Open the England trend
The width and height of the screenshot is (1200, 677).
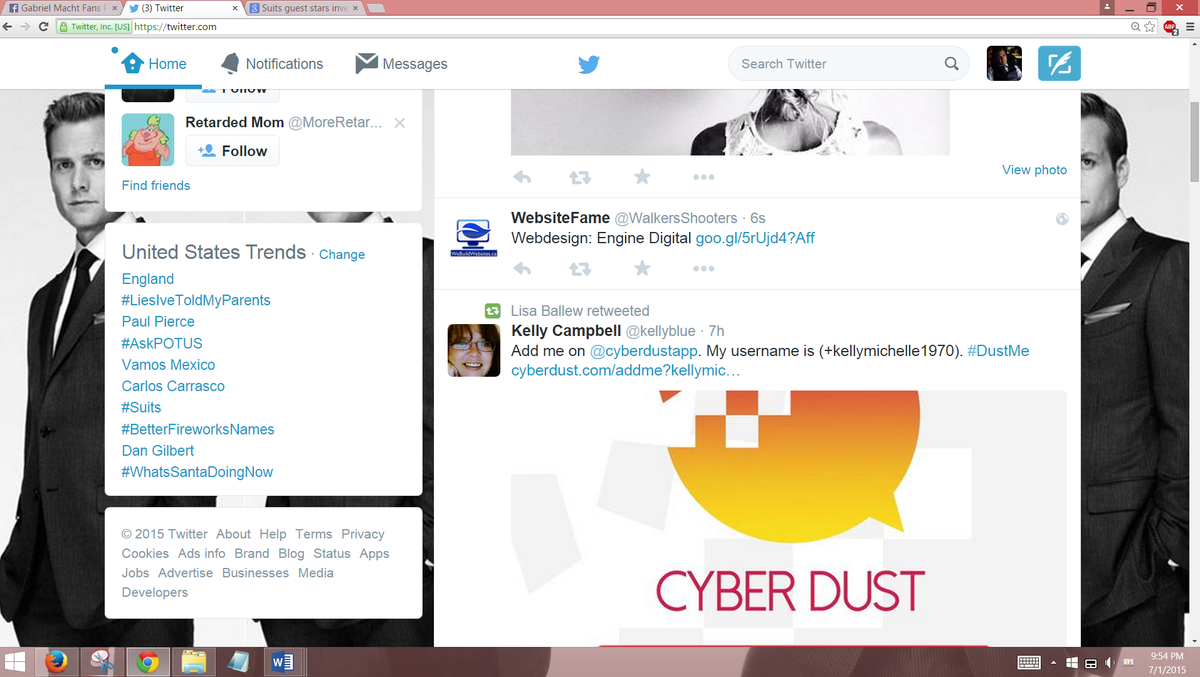tap(148, 279)
